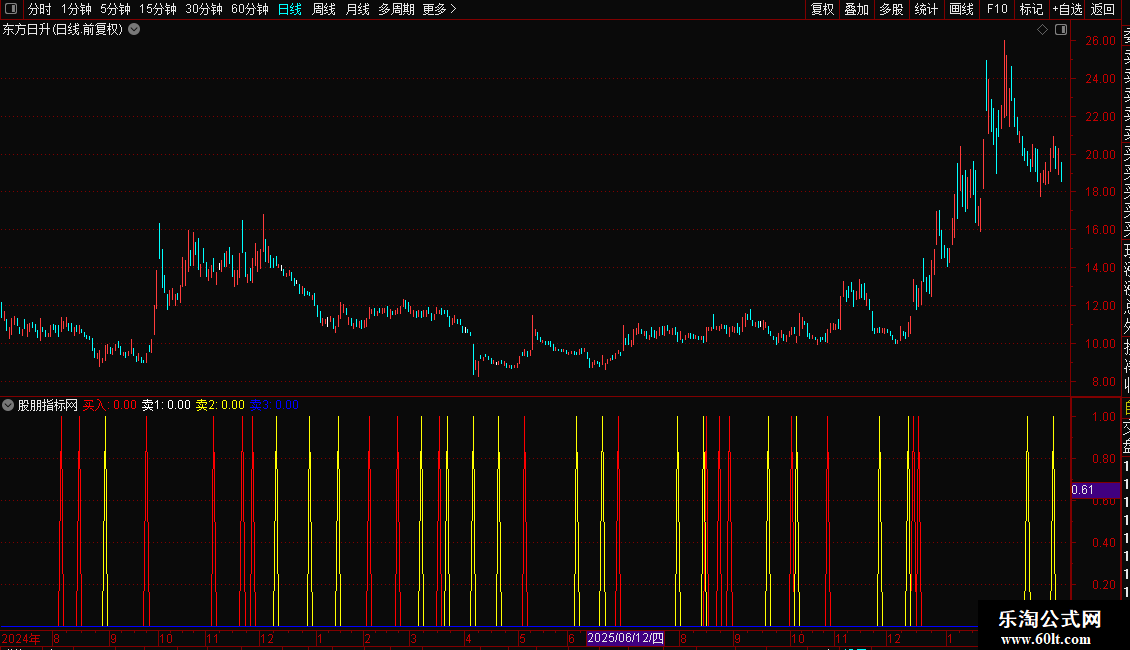Expand dropdown beside 东方日升 chart title
This screenshot has width=1130, height=650.
134,30
